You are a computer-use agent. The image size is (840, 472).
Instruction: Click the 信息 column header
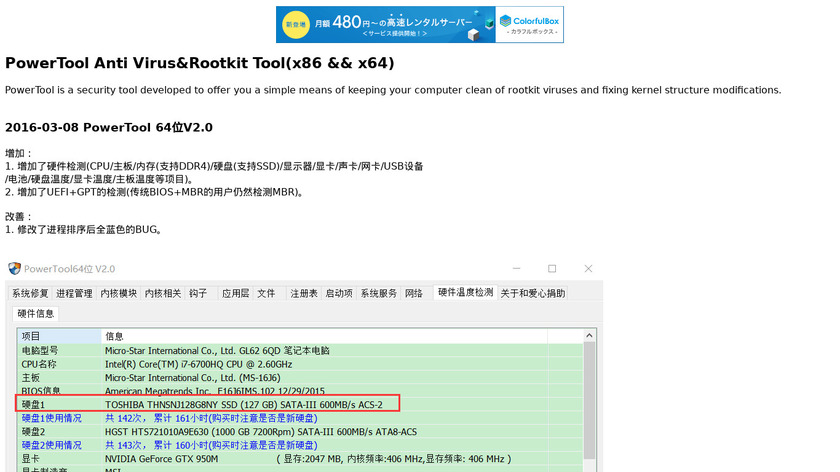pyautogui.click(x=324, y=336)
